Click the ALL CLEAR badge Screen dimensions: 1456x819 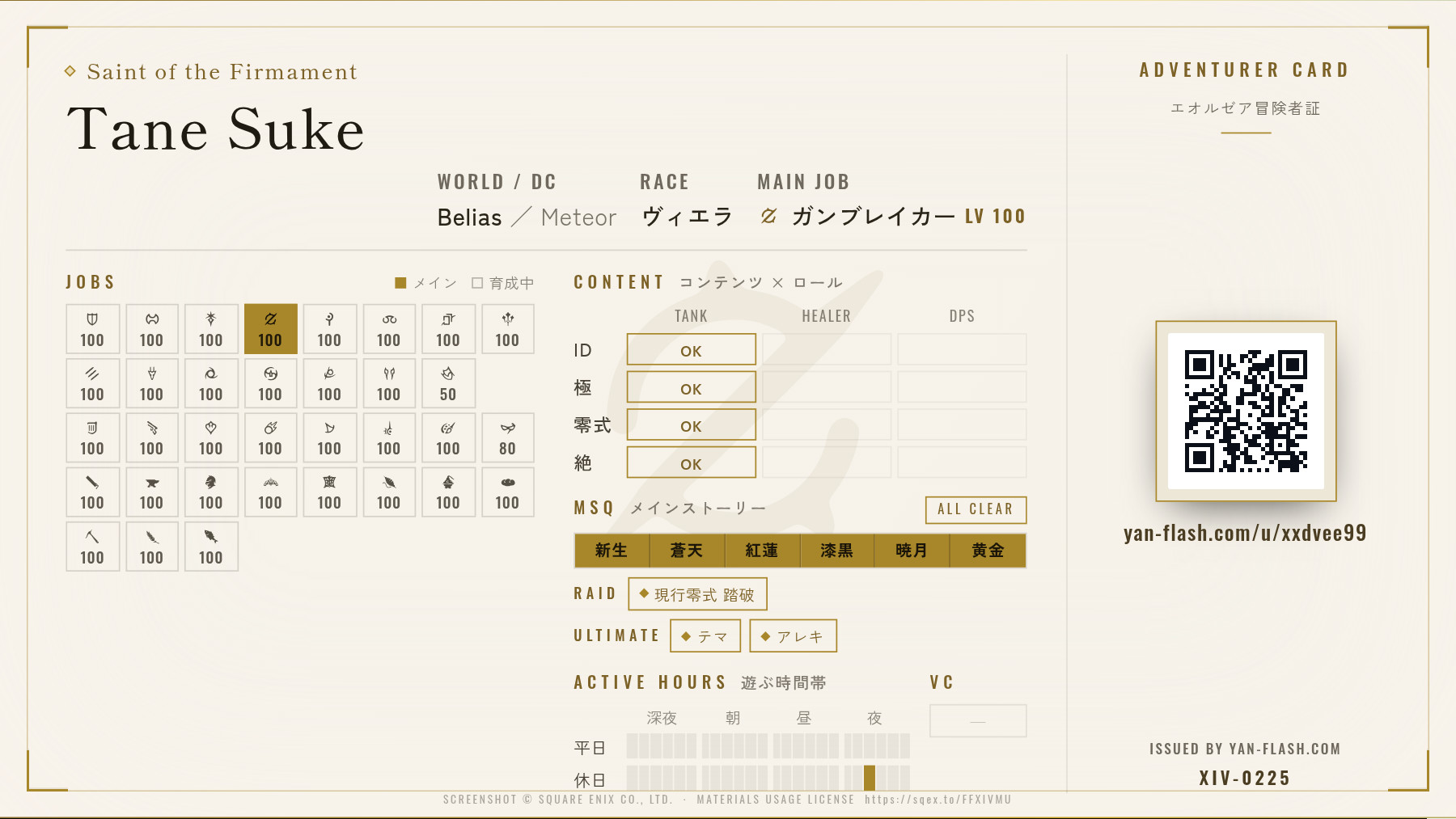[x=976, y=509]
